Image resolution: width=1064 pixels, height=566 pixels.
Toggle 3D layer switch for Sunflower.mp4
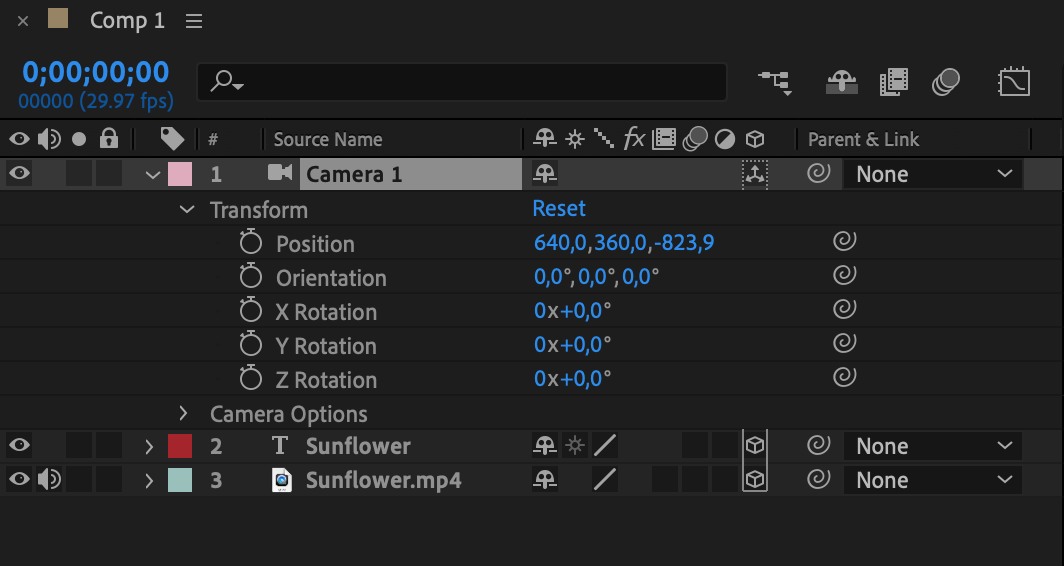coord(755,480)
